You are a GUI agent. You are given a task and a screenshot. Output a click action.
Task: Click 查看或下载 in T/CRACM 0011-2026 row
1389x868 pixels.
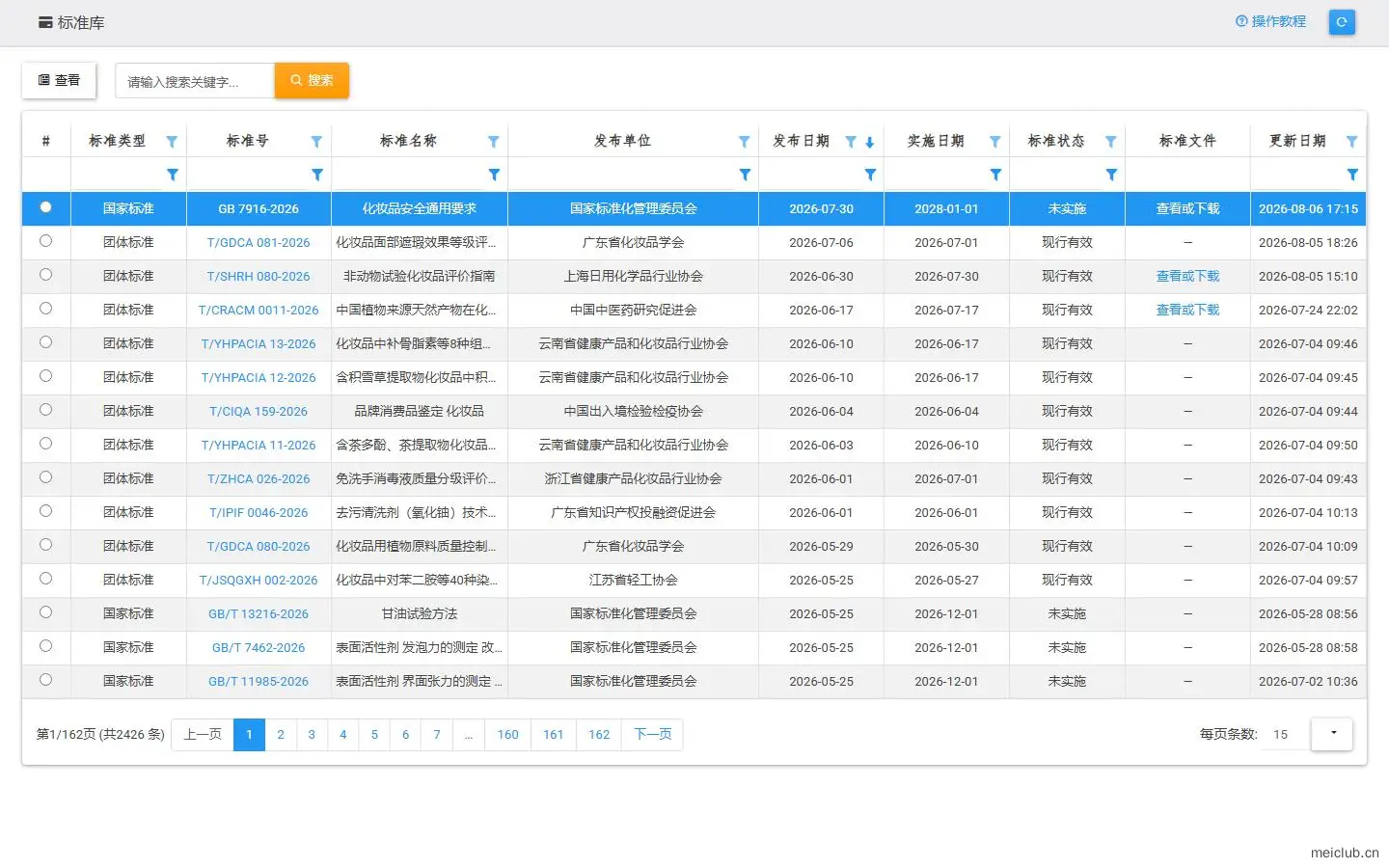click(x=1187, y=311)
